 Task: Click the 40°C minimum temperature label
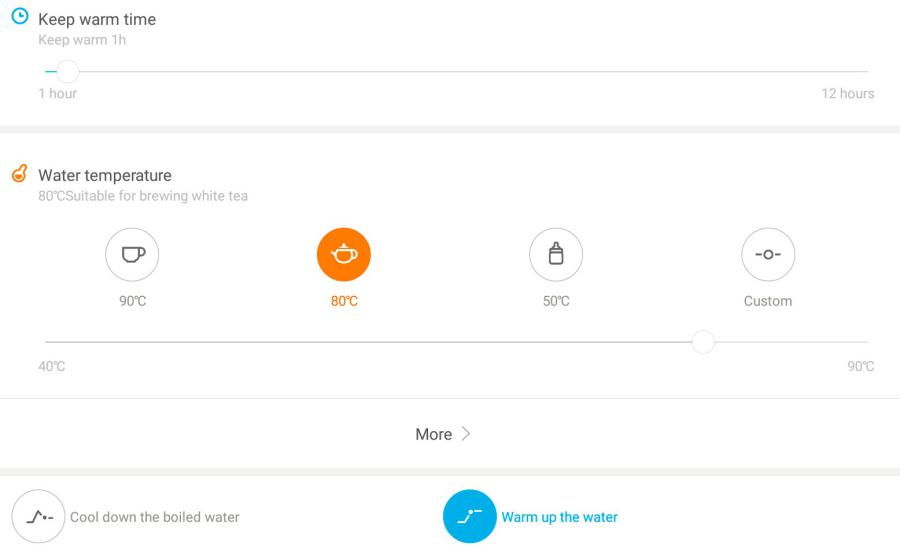(52, 366)
